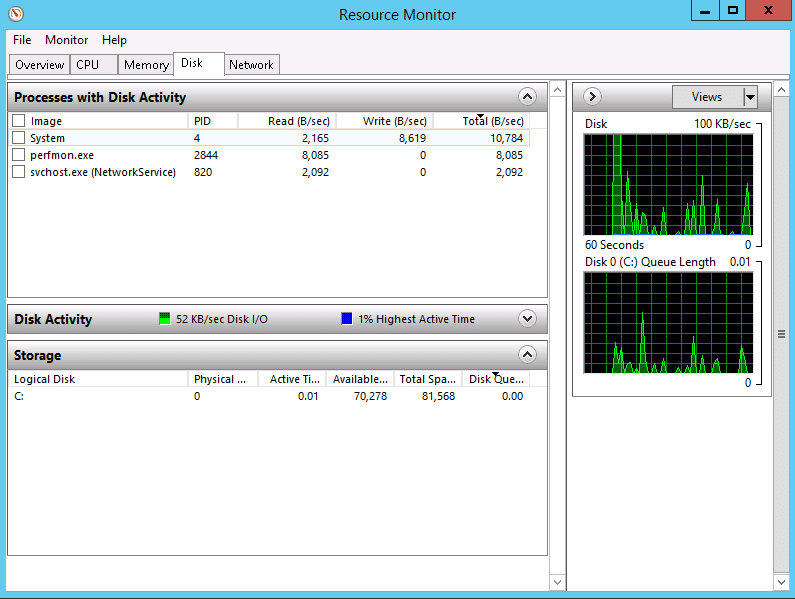Screen dimensions: 795x599
Task: Select the perfmon.exe process name
Action: (62, 155)
